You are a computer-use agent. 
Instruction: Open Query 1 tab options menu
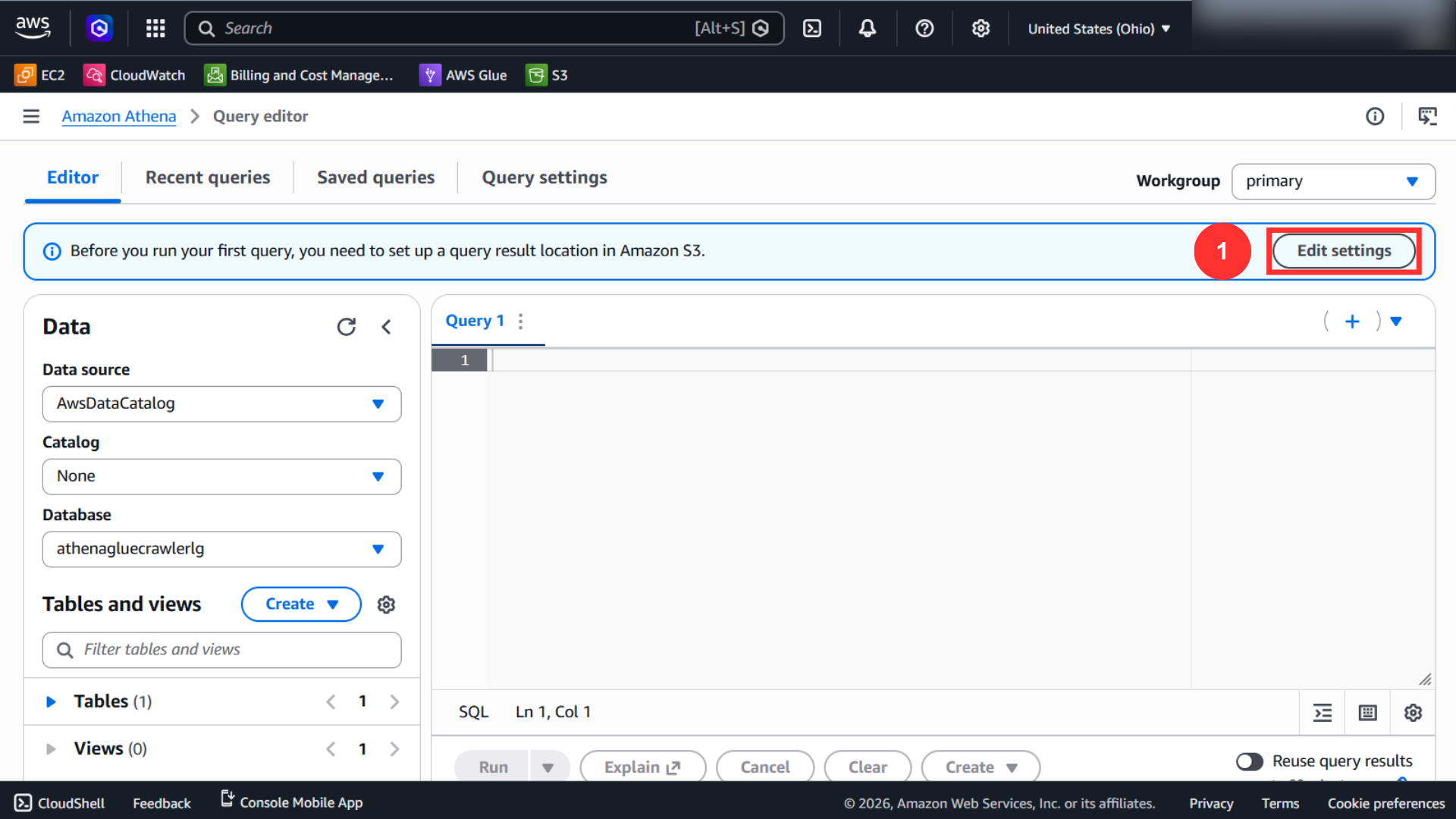coord(521,322)
